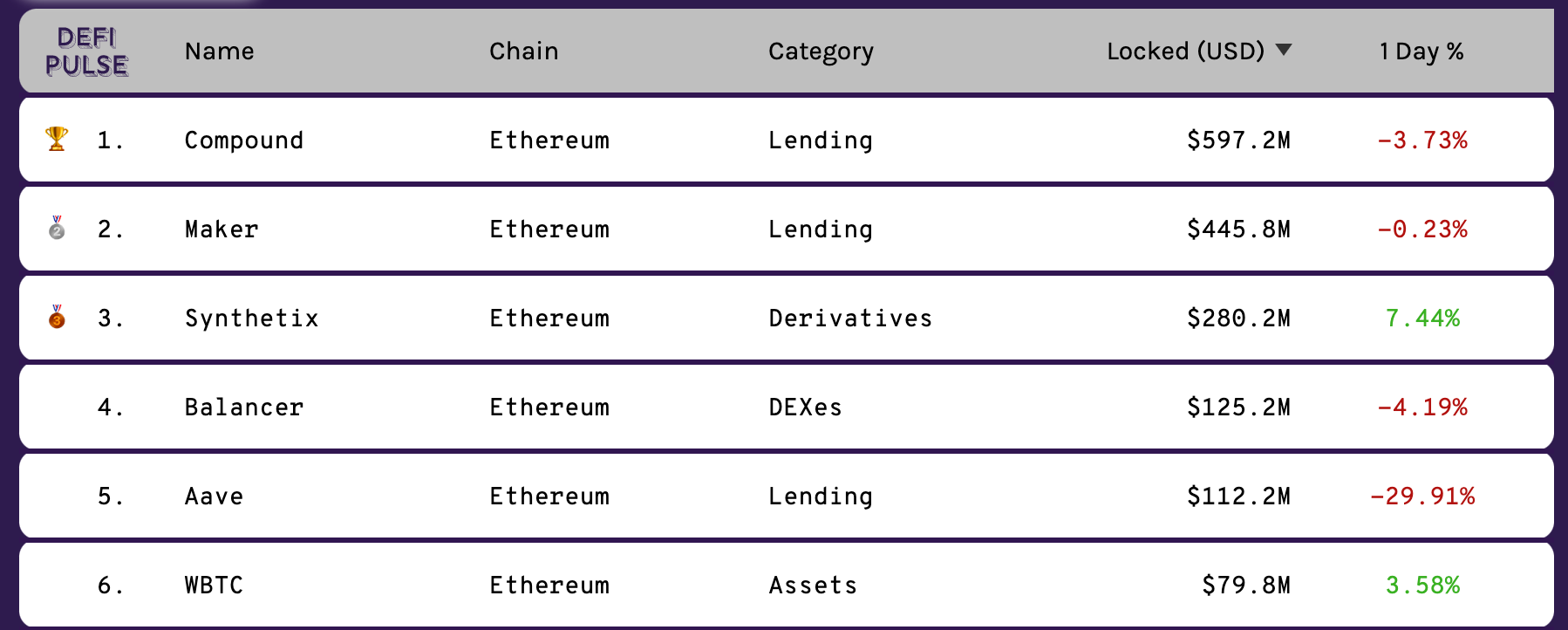This screenshot has height=630, width=1568.
Task: Click the Assets category for WBTC
Action: (x=813, y=585)
